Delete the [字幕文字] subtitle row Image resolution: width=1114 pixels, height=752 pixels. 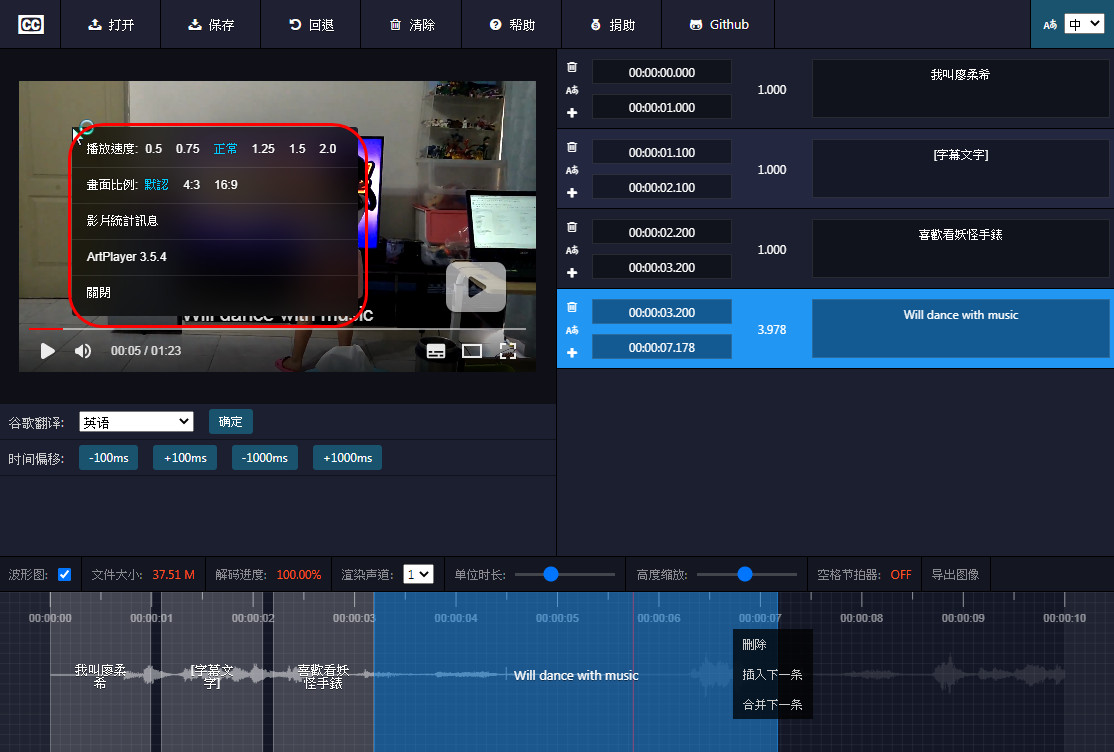click(572, 147)
